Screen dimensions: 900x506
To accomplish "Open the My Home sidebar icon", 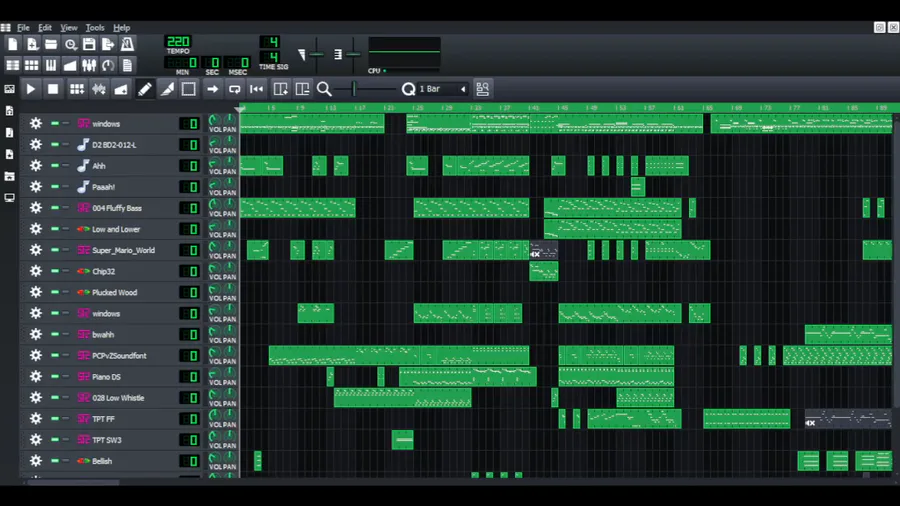I will click(x=10, y=176).
